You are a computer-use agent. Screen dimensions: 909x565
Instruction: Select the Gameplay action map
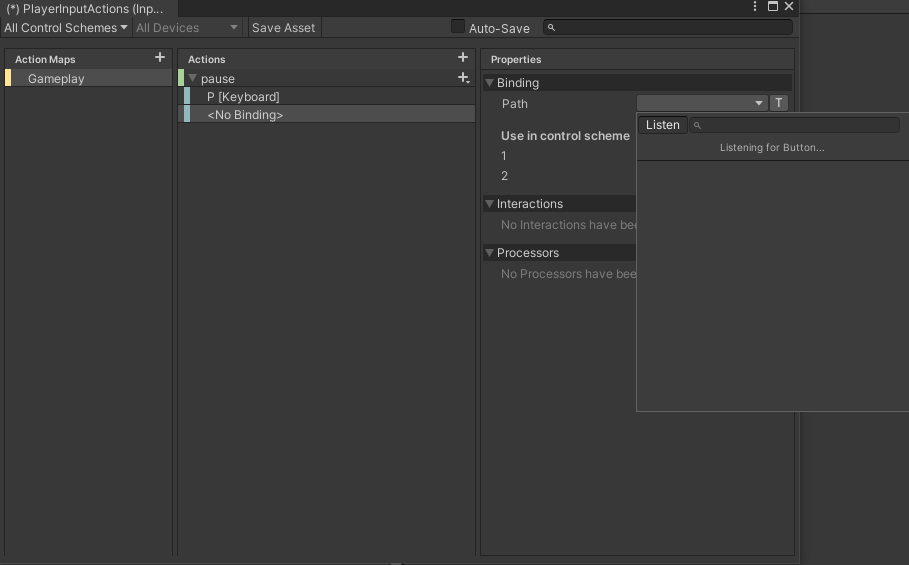pyautogui.click(x=56, y=79)
